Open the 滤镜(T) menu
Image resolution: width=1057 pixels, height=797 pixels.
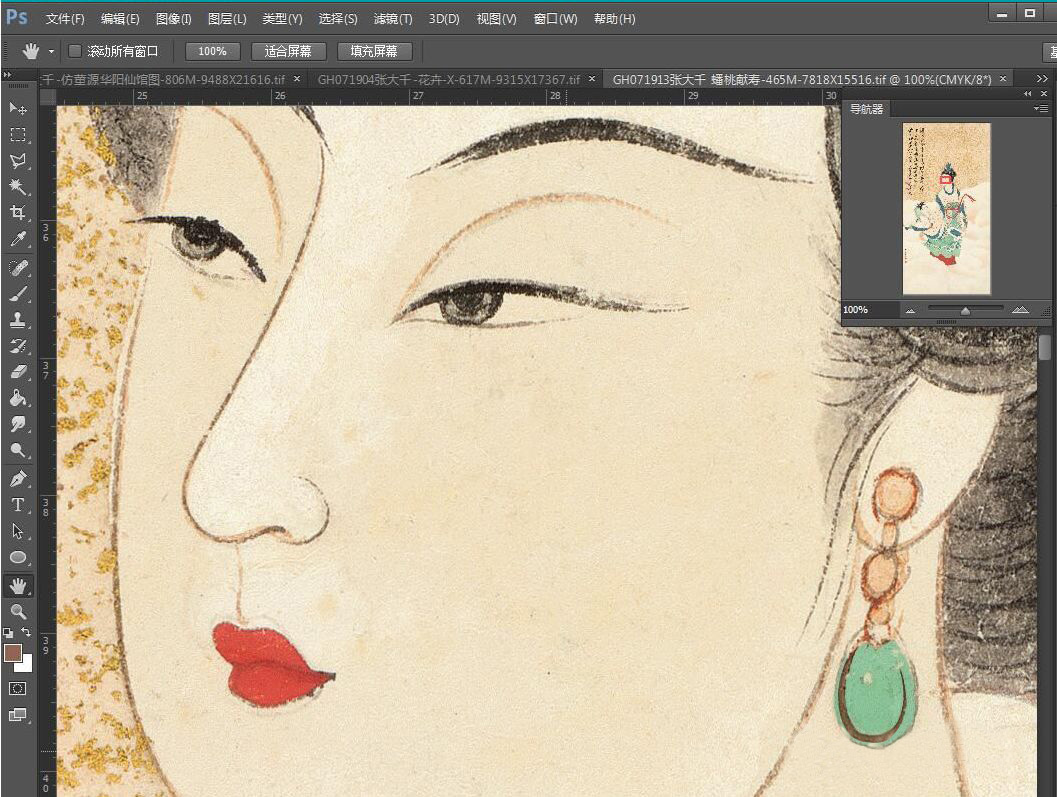pos(393,19)
